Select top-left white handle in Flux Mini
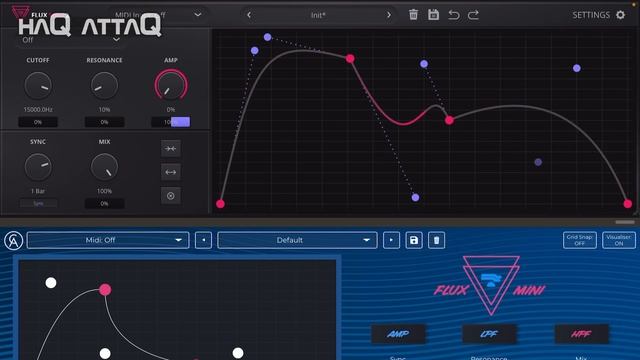The width and height of the screenshot is (640, 360). click(x=51, y=282)
